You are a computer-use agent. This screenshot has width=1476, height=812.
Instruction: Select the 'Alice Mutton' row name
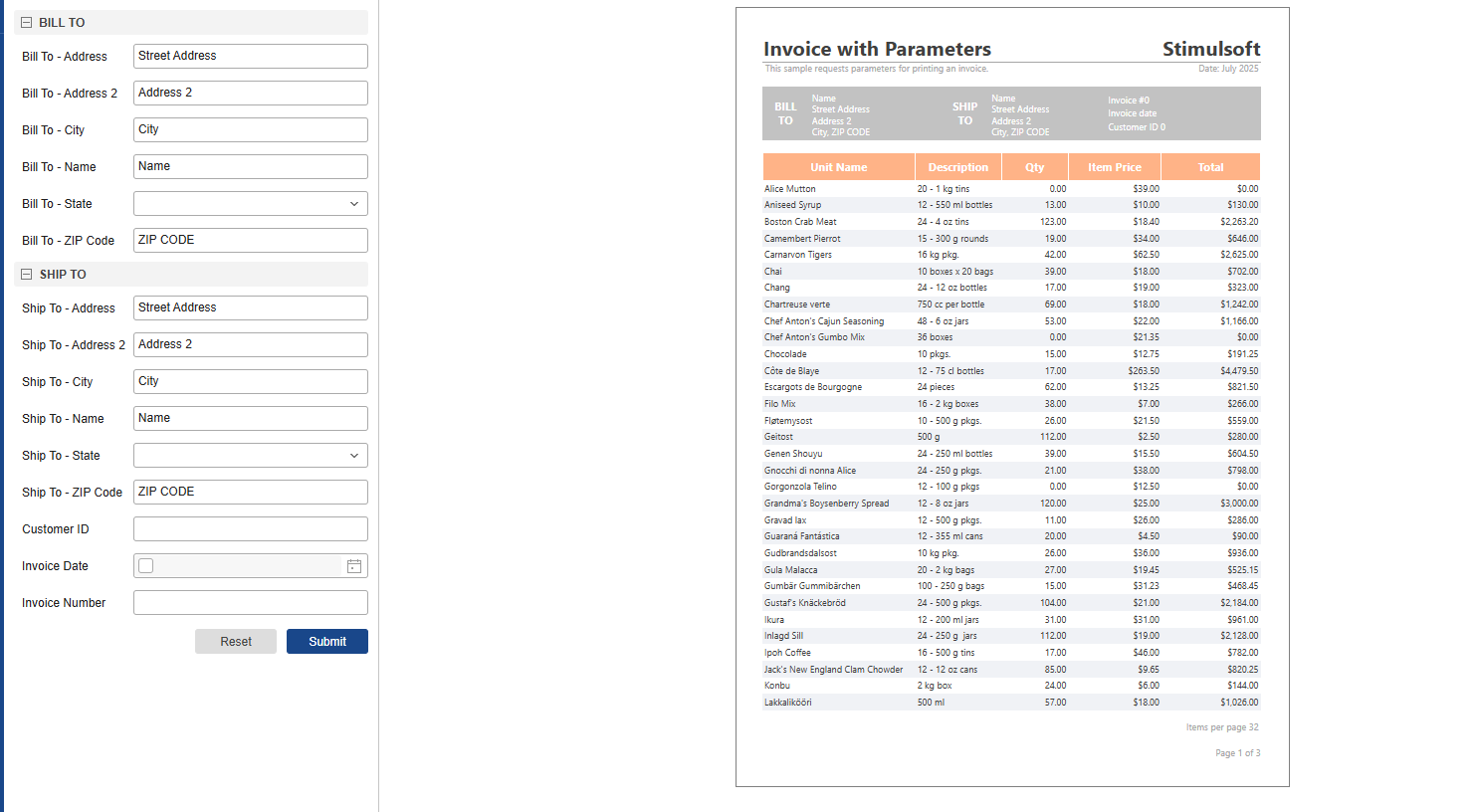click(x=790, y=189)
